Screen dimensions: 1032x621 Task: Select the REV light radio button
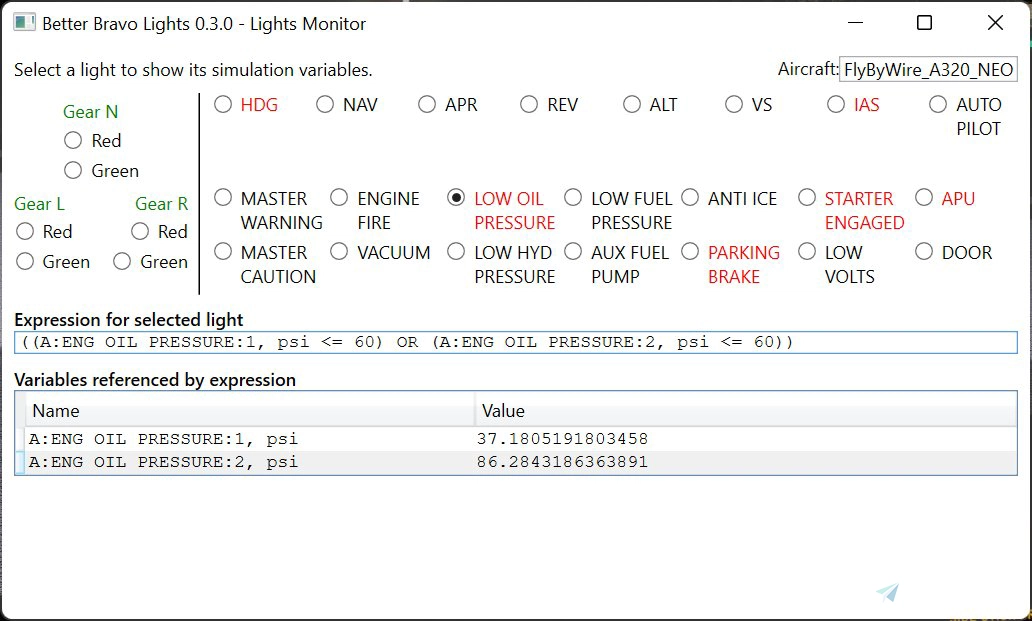coord(529,105)
